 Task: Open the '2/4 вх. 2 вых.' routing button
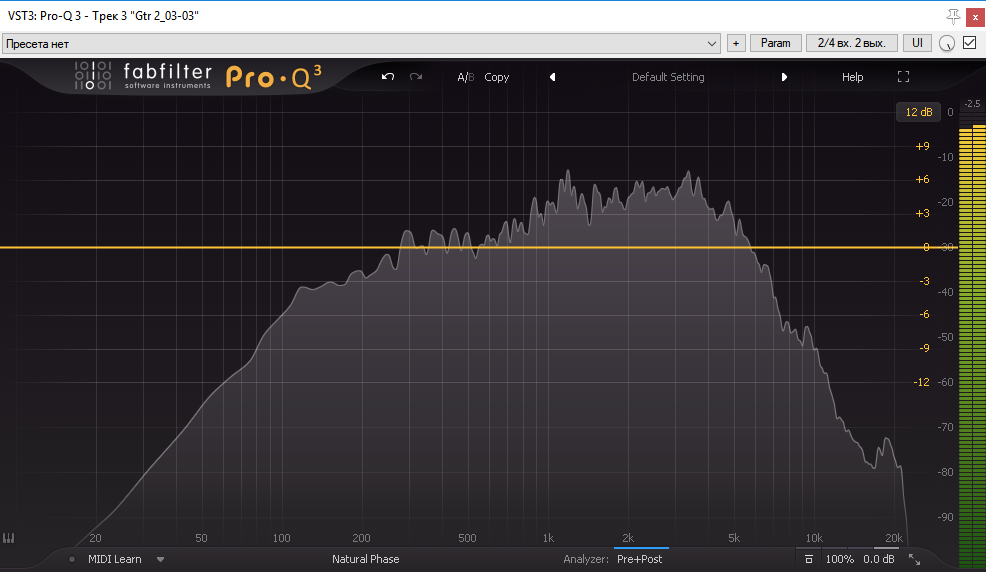[x=851, y=43]
